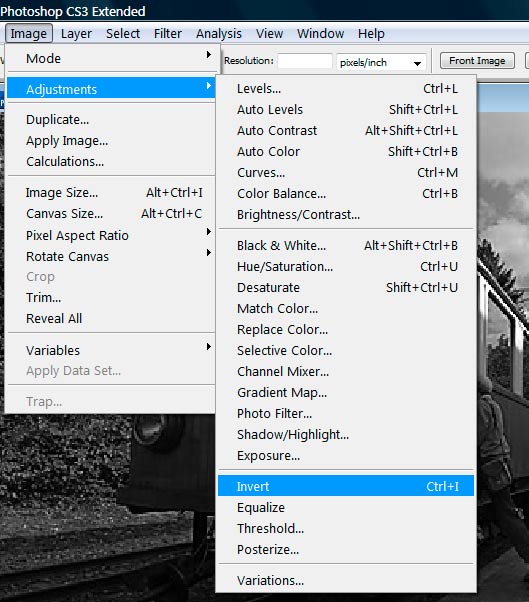
Task: Choose Trim... menu entry
Action: tap(111, 298)
